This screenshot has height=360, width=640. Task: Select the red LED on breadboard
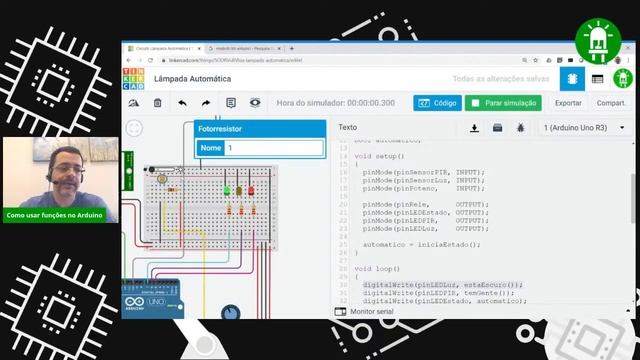251,190
